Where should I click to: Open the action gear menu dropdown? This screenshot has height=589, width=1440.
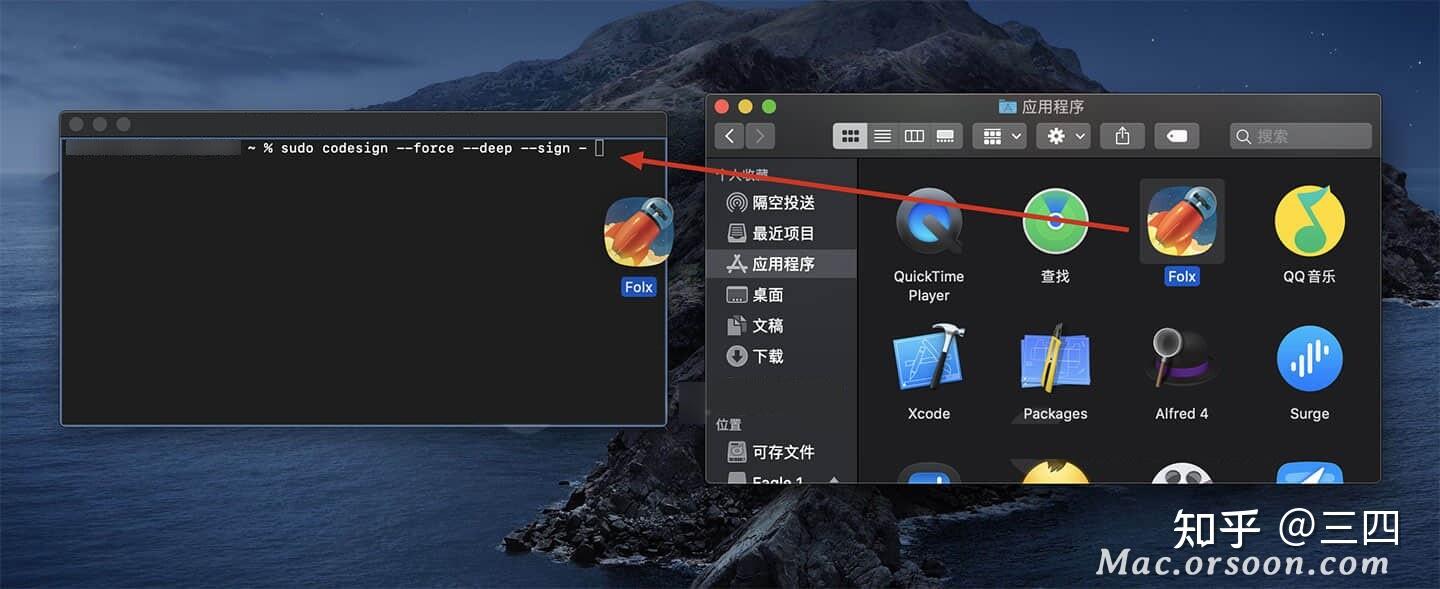click(1062, 135)
